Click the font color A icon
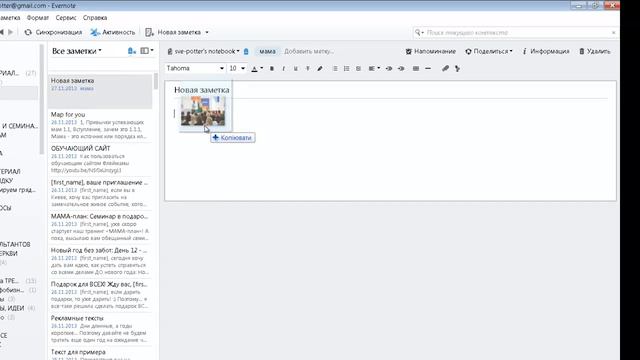The image size is (640, 360). tap(254, 69)
